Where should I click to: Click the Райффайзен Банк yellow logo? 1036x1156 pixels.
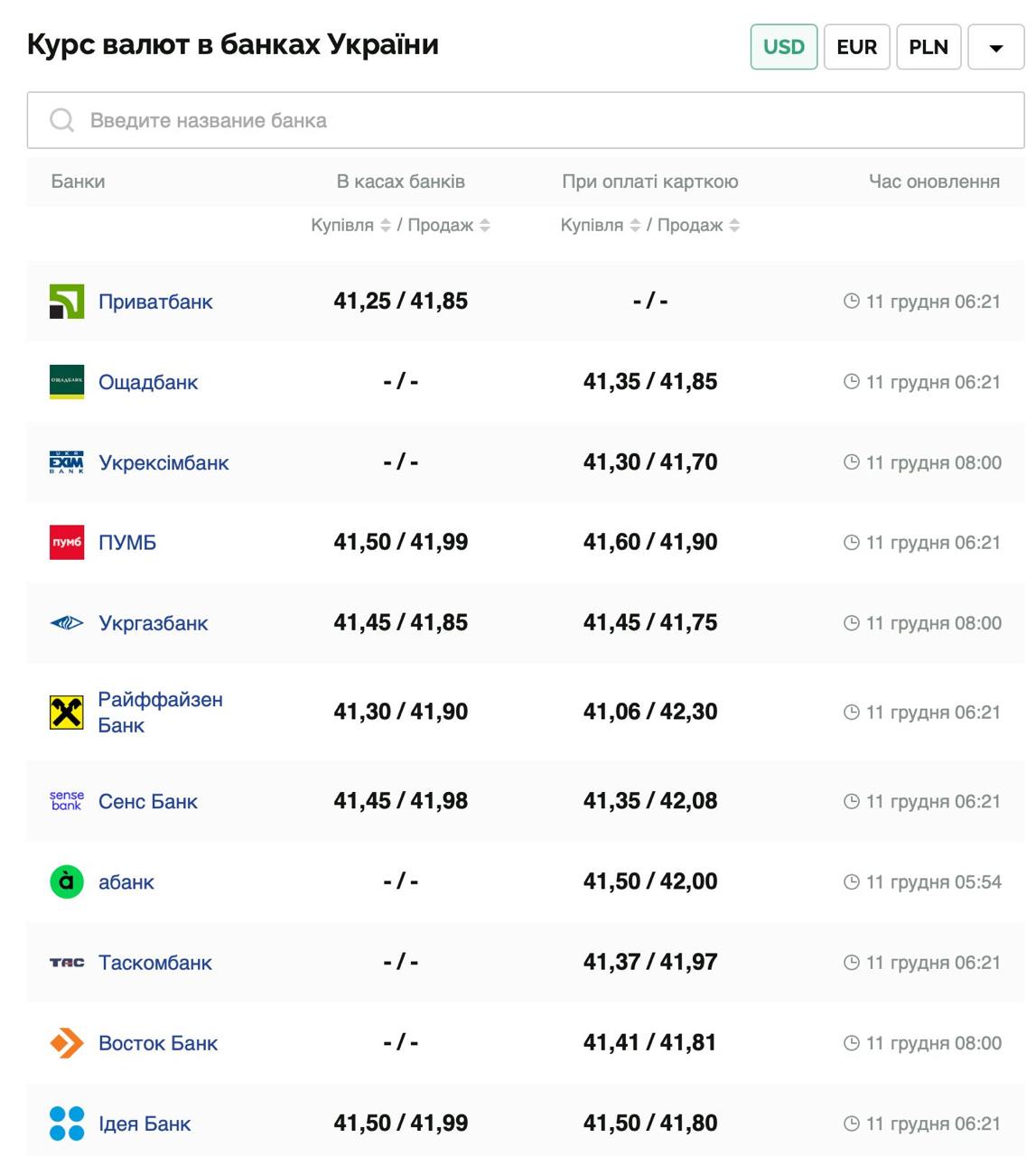pos(67,713)
